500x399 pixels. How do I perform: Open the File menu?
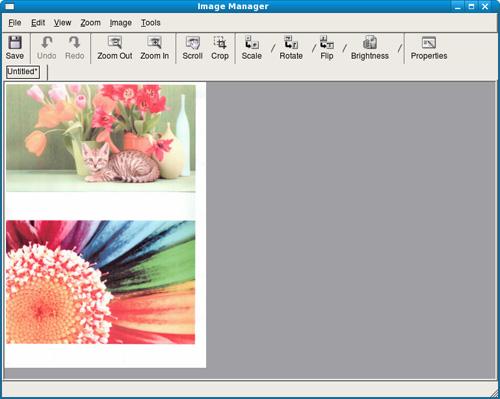tap(15, 23)
